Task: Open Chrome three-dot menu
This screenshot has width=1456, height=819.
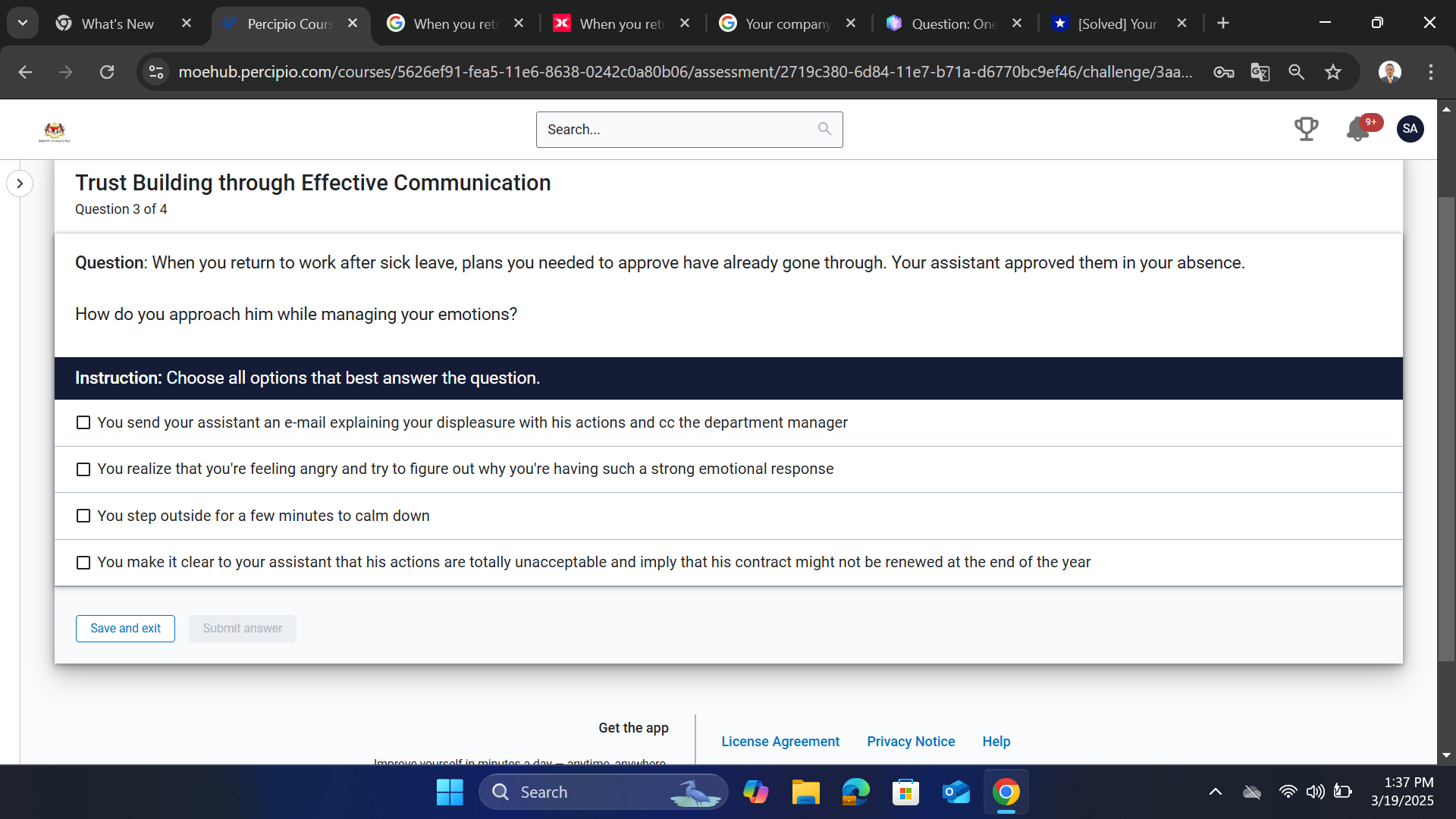Action: click(x=1430, y=72)
